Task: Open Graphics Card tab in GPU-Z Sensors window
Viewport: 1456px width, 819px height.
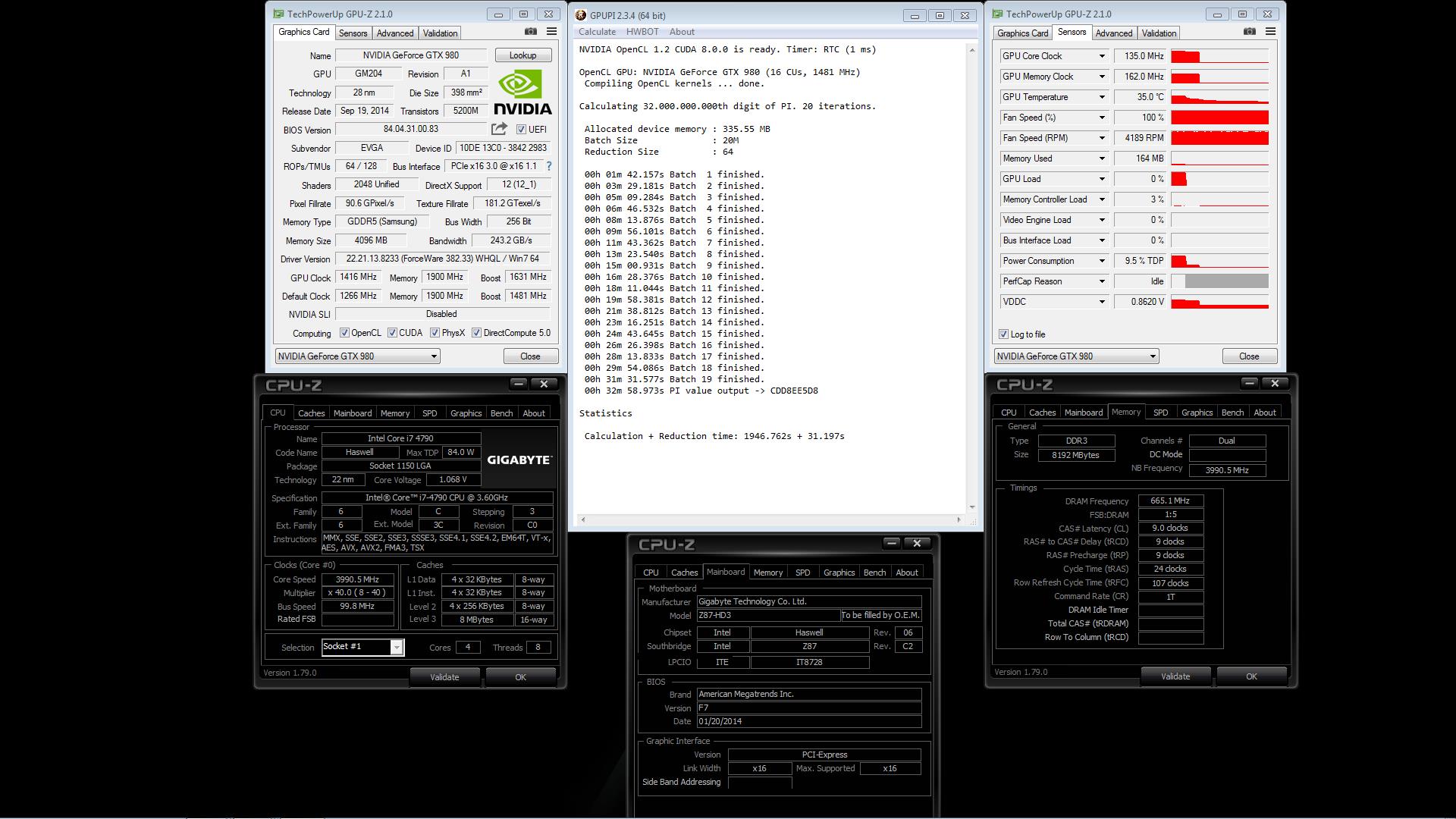Action: [x=1022, y=33]
